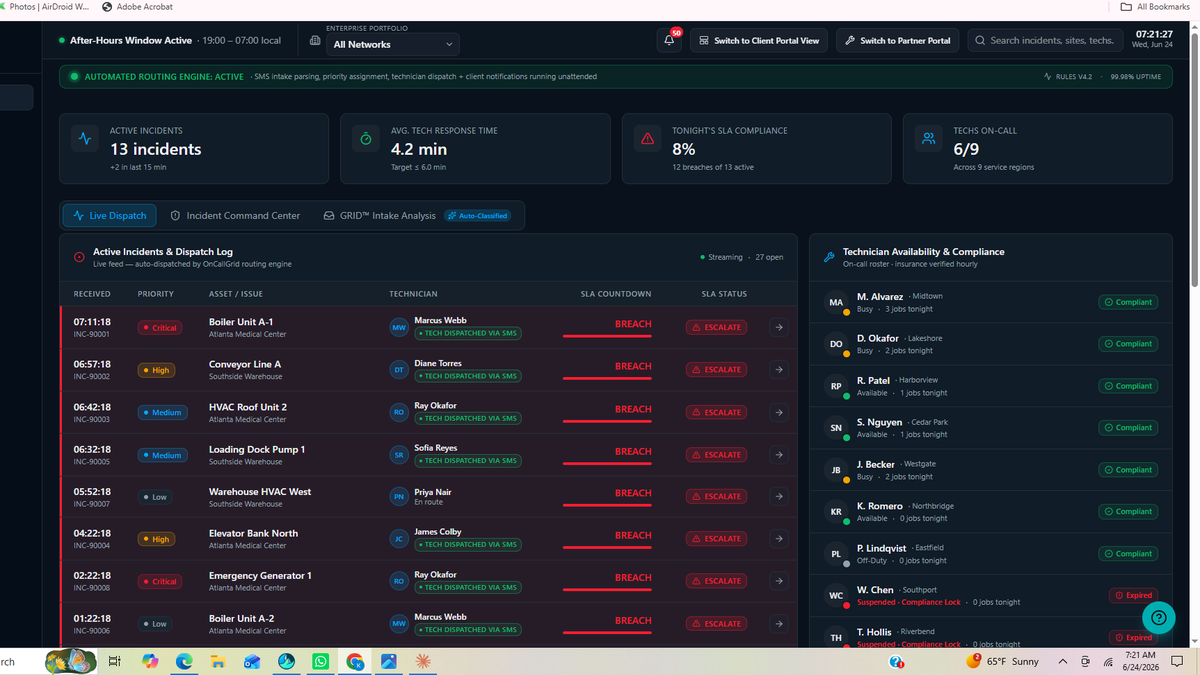The height and width of the screenshot is (675, 1200).
Task: Open incident INC-90004 details arrow
Action: (x=779, y=539)
